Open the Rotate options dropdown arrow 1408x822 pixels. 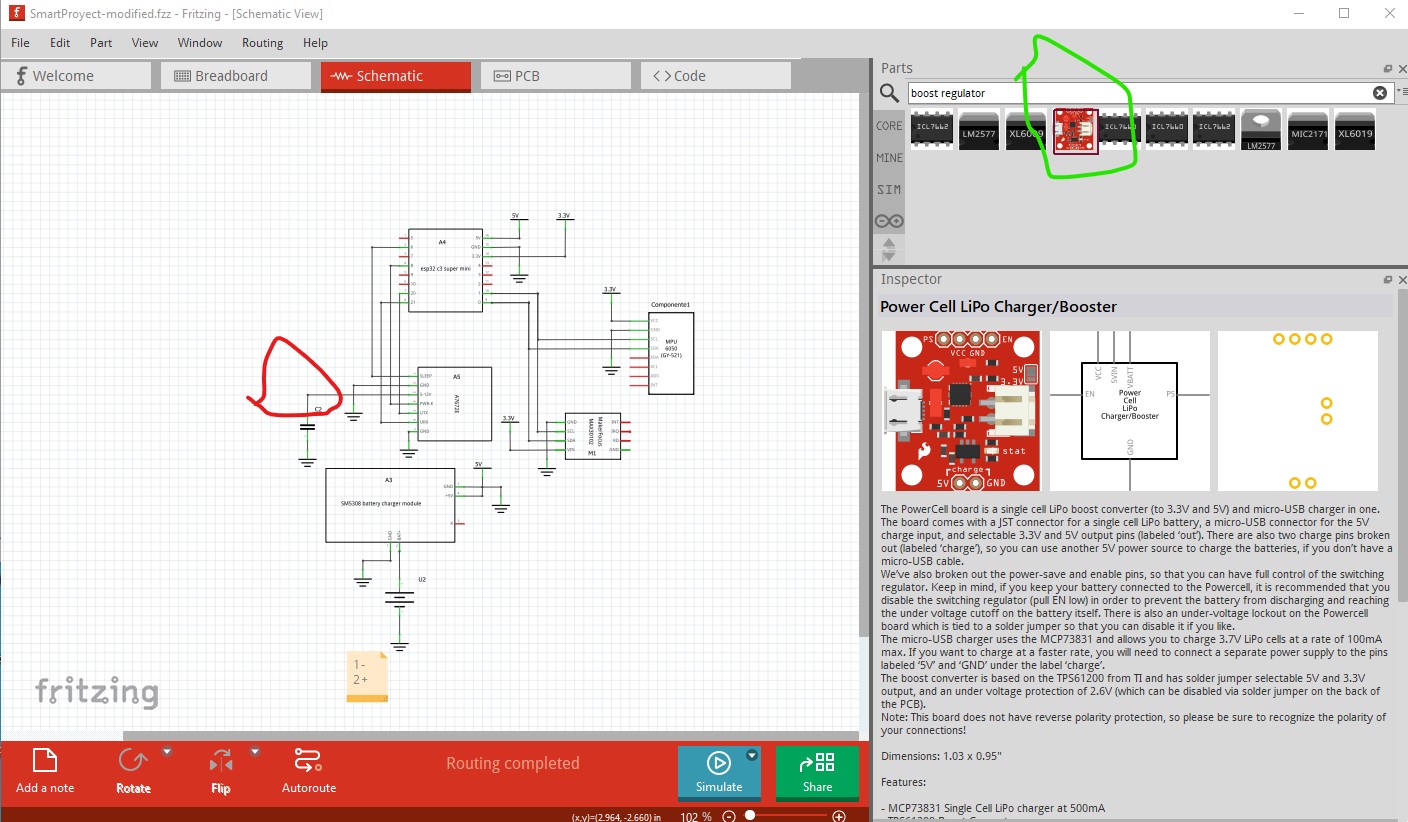(x=167, y=751)
